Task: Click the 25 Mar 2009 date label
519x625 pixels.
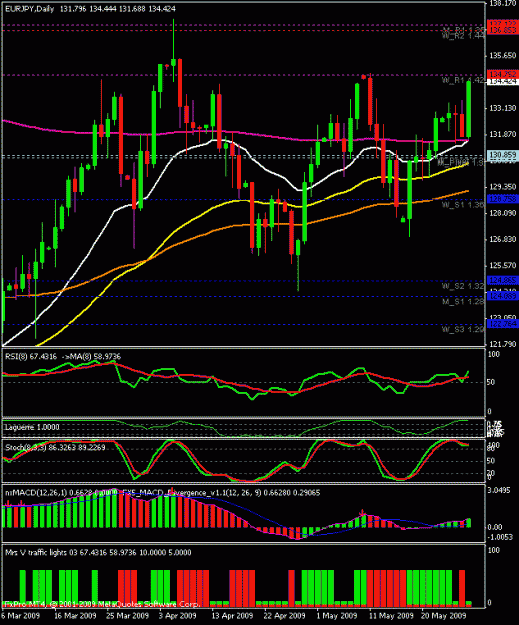Action: point(128,616)
